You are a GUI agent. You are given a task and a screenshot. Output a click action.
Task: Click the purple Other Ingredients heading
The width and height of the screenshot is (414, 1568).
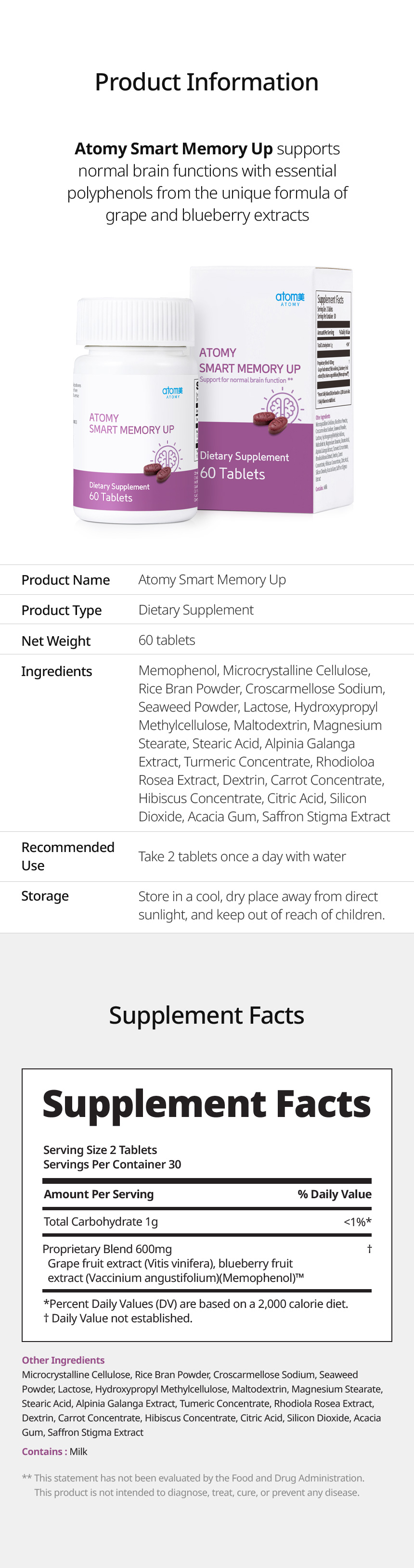(x=64, y=1360)
